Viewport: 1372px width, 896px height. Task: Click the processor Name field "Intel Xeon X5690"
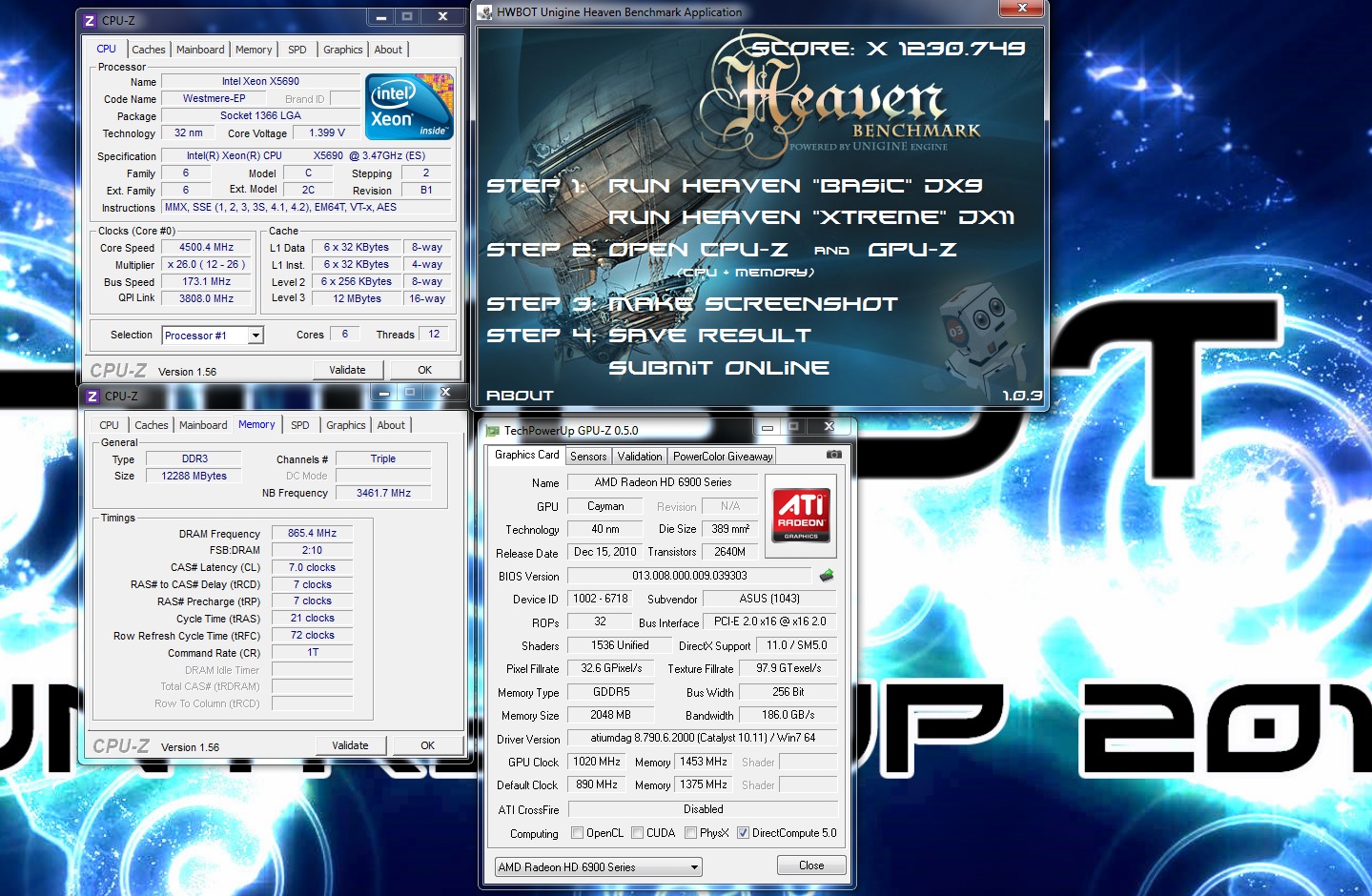click(x=260, y=81)
